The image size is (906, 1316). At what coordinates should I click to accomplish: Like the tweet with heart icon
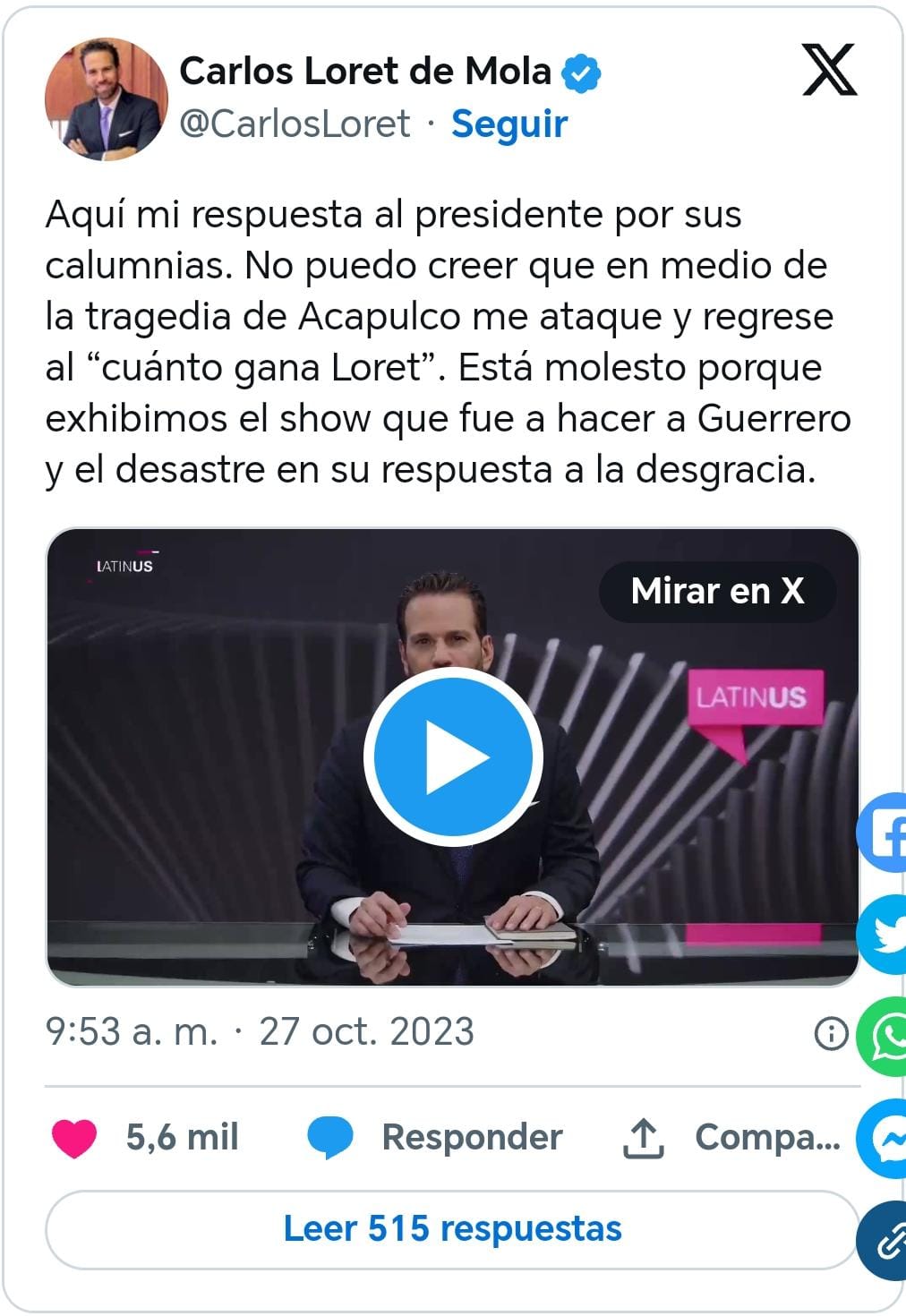(74, 1138)
